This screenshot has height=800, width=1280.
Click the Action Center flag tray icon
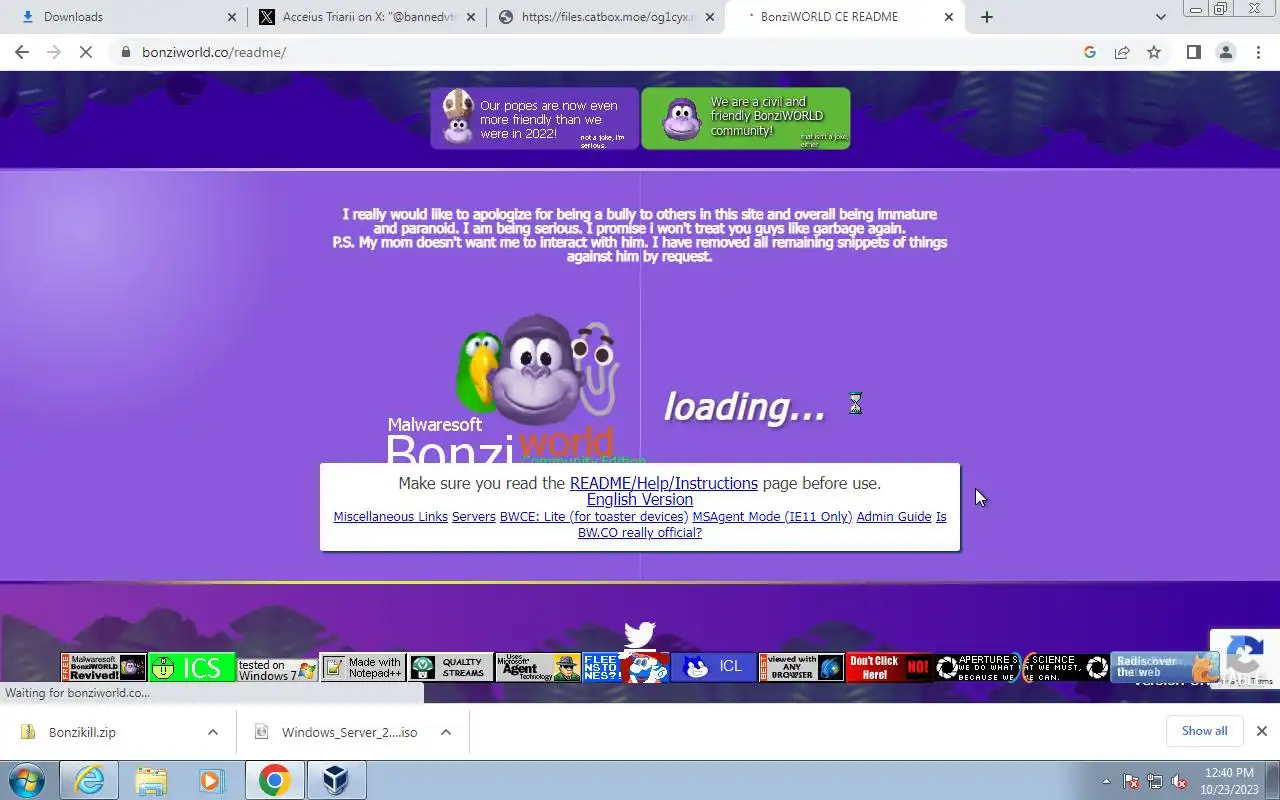click(x=1131, y=782)
